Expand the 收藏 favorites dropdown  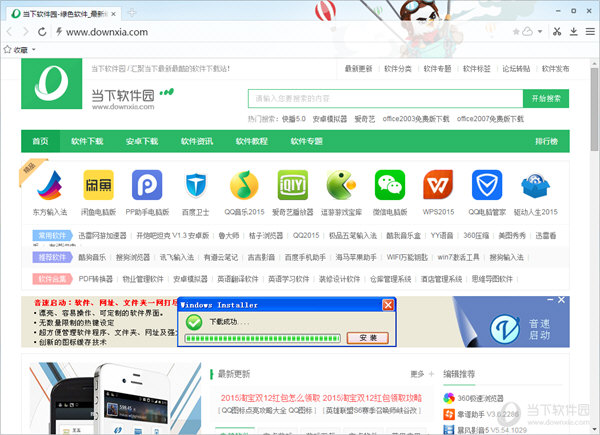point(34,49)
